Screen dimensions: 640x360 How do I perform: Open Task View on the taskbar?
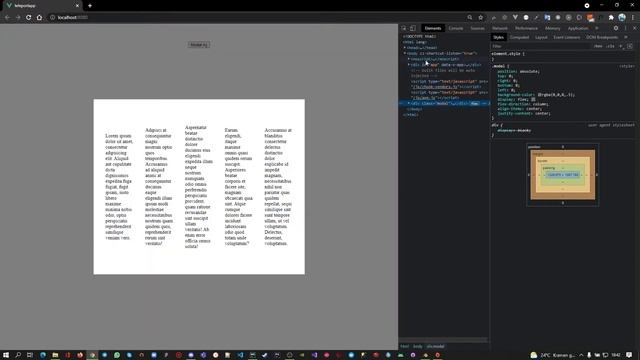pyautogui.click(x=29, y=355)
